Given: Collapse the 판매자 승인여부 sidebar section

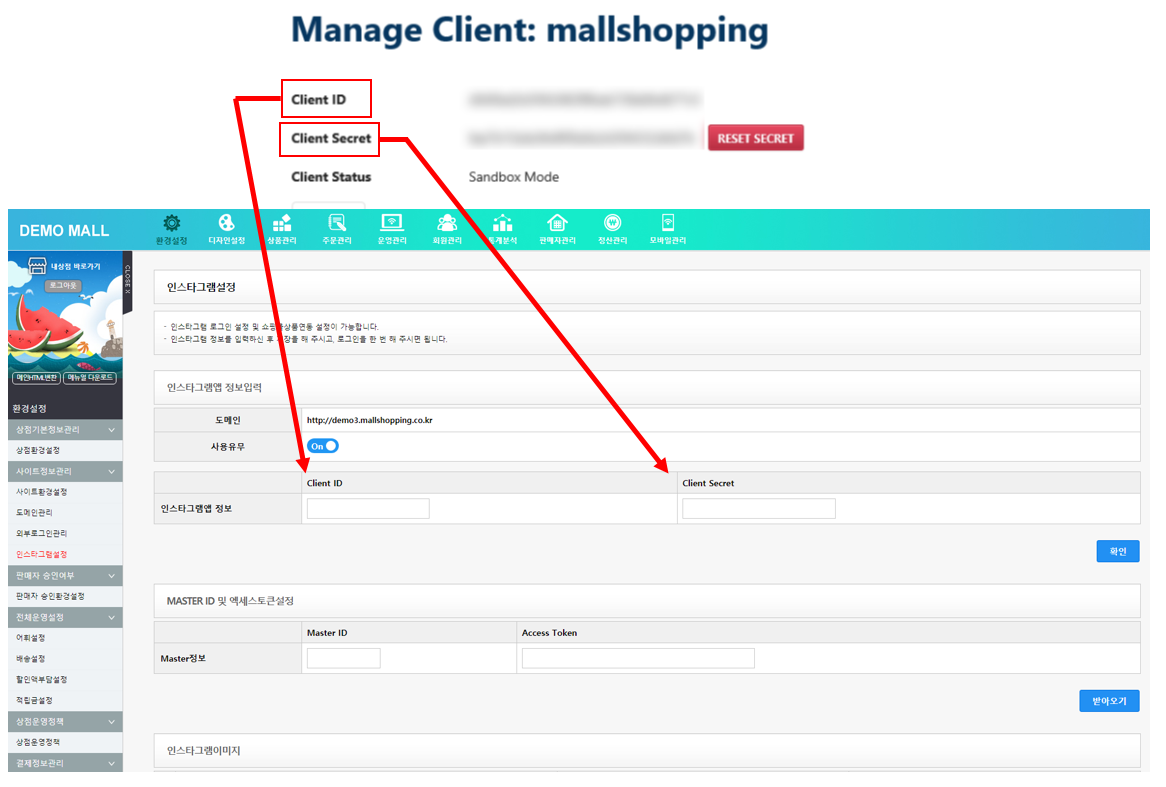Looking at the screenshot, I should click(x=65, y=576).
